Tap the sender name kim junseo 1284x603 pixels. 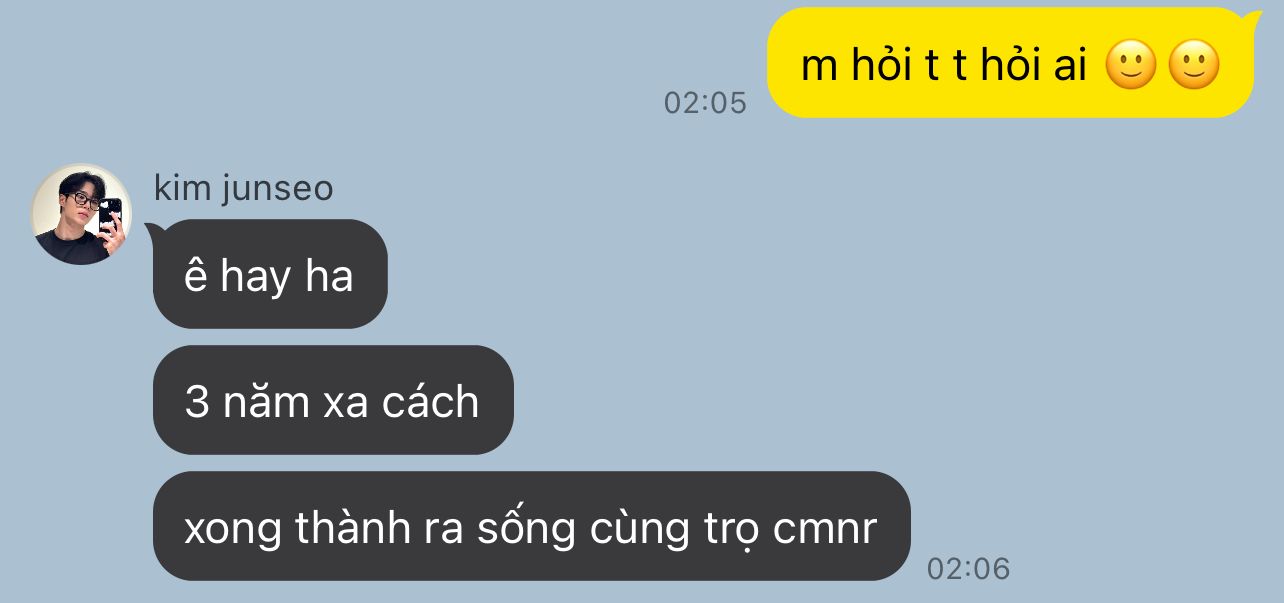pos(243,188)
